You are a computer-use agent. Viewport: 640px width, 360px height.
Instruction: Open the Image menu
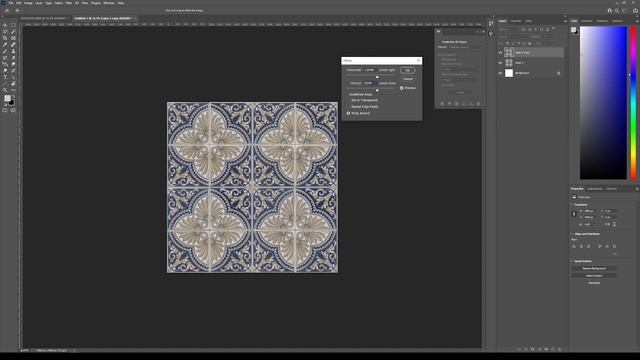(x=28, y=3)
